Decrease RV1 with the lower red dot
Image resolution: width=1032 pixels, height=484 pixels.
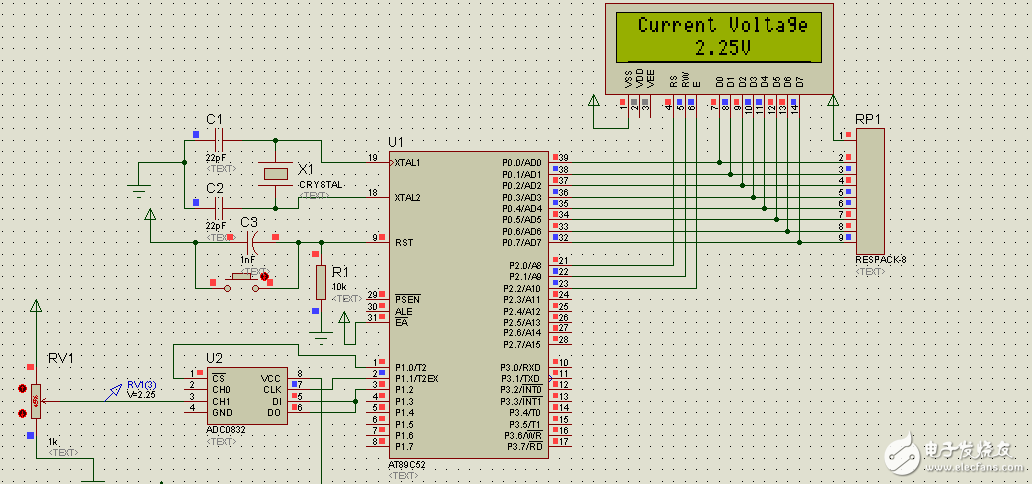tap(22, 414)
